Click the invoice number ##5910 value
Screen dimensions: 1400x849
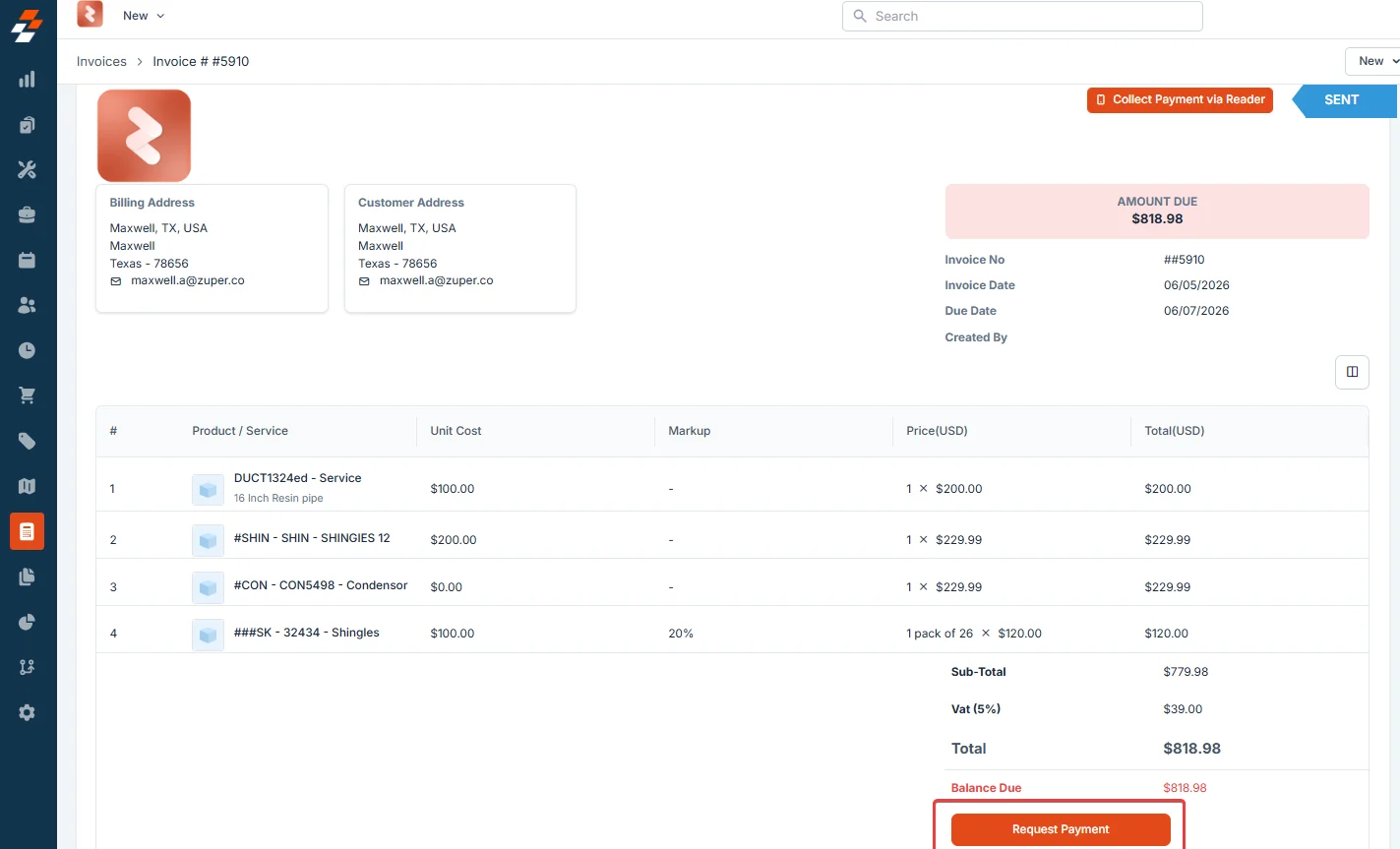coord(1184,260)
